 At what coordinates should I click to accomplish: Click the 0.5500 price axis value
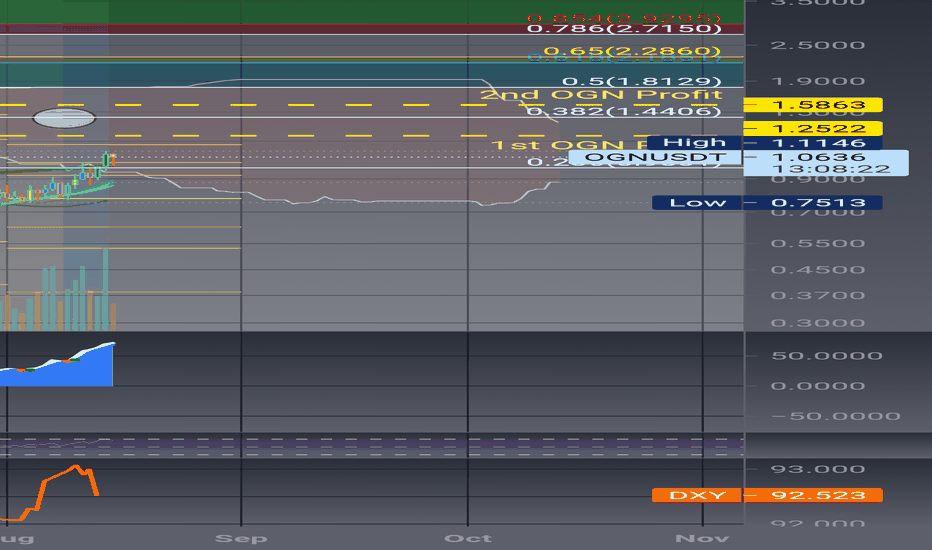pyautogui.click(x=818, y=243)
